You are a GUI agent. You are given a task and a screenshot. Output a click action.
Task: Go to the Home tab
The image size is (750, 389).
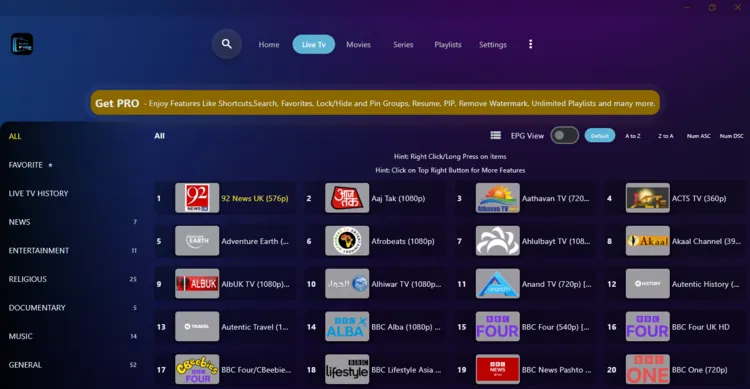click(269, 44)
